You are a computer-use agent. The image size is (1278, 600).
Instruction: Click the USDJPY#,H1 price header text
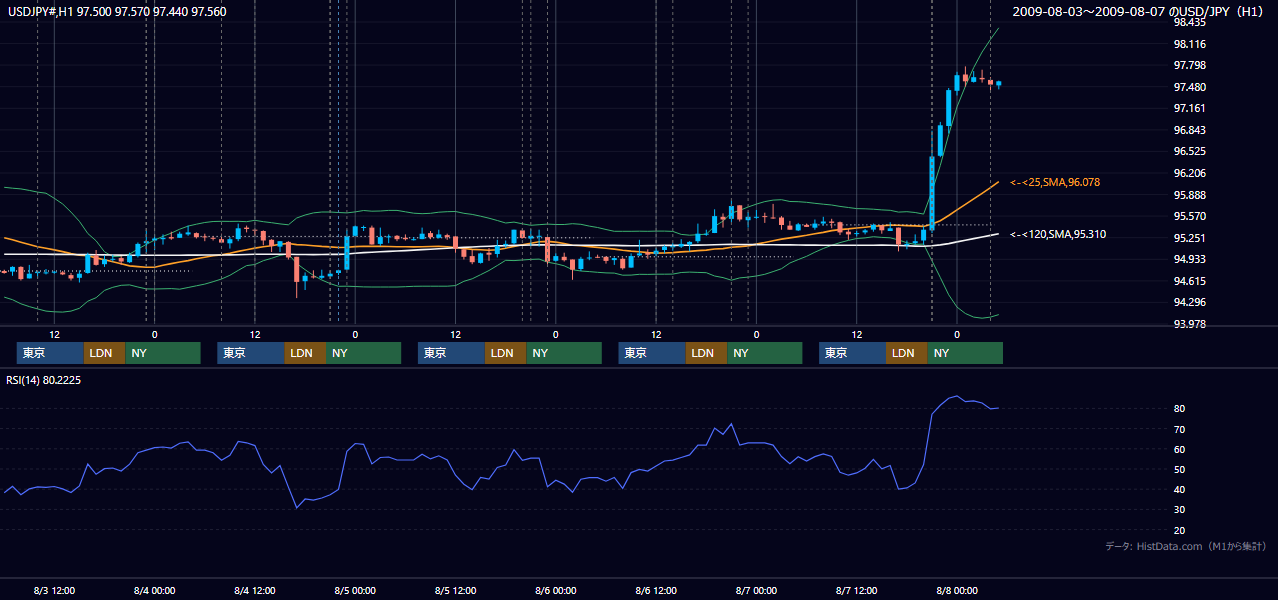[x=117, y=11]
